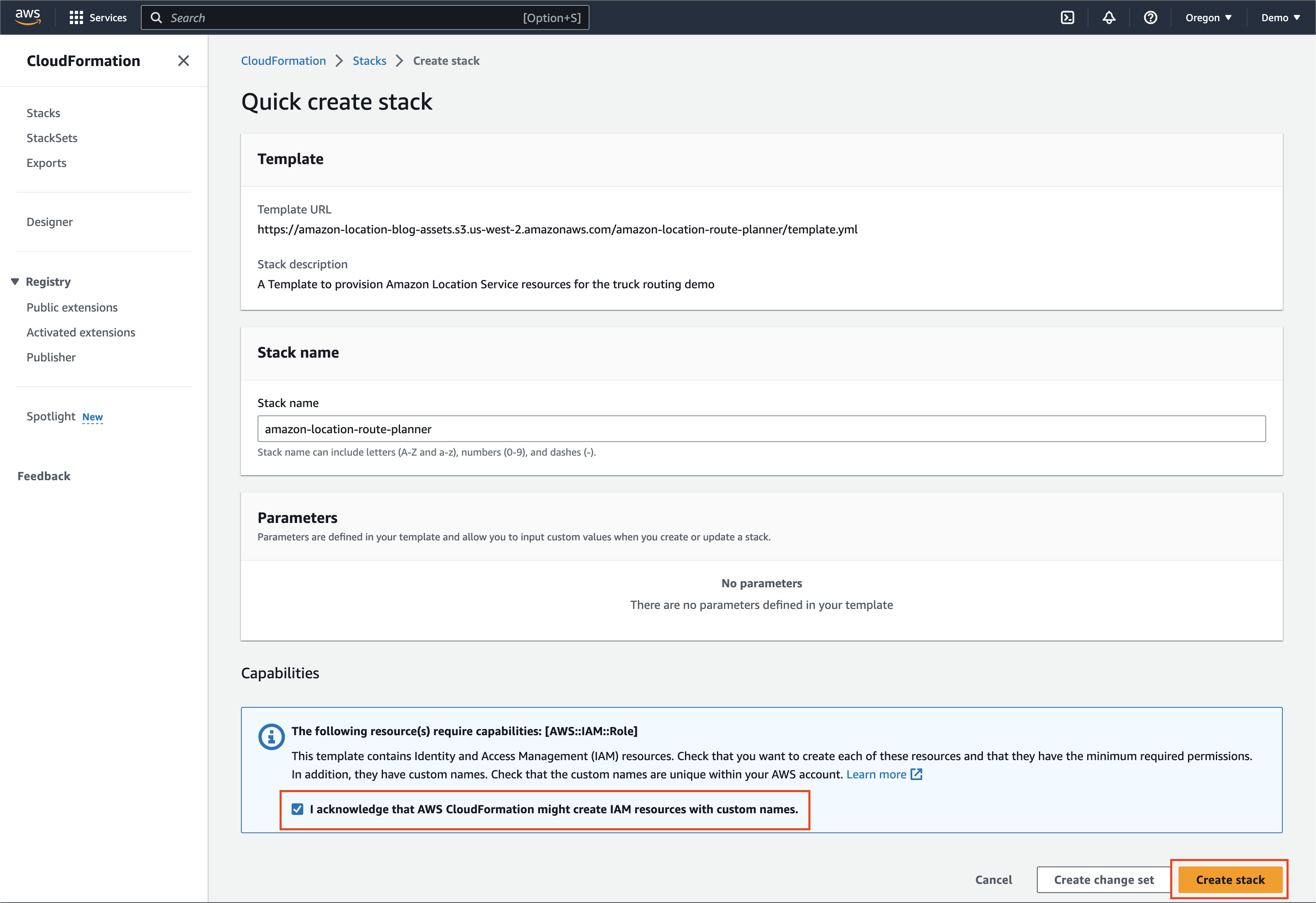This screenshot has height=903, width=1316.
Task: Select StackSets in the sidebar
Action: 52,137
